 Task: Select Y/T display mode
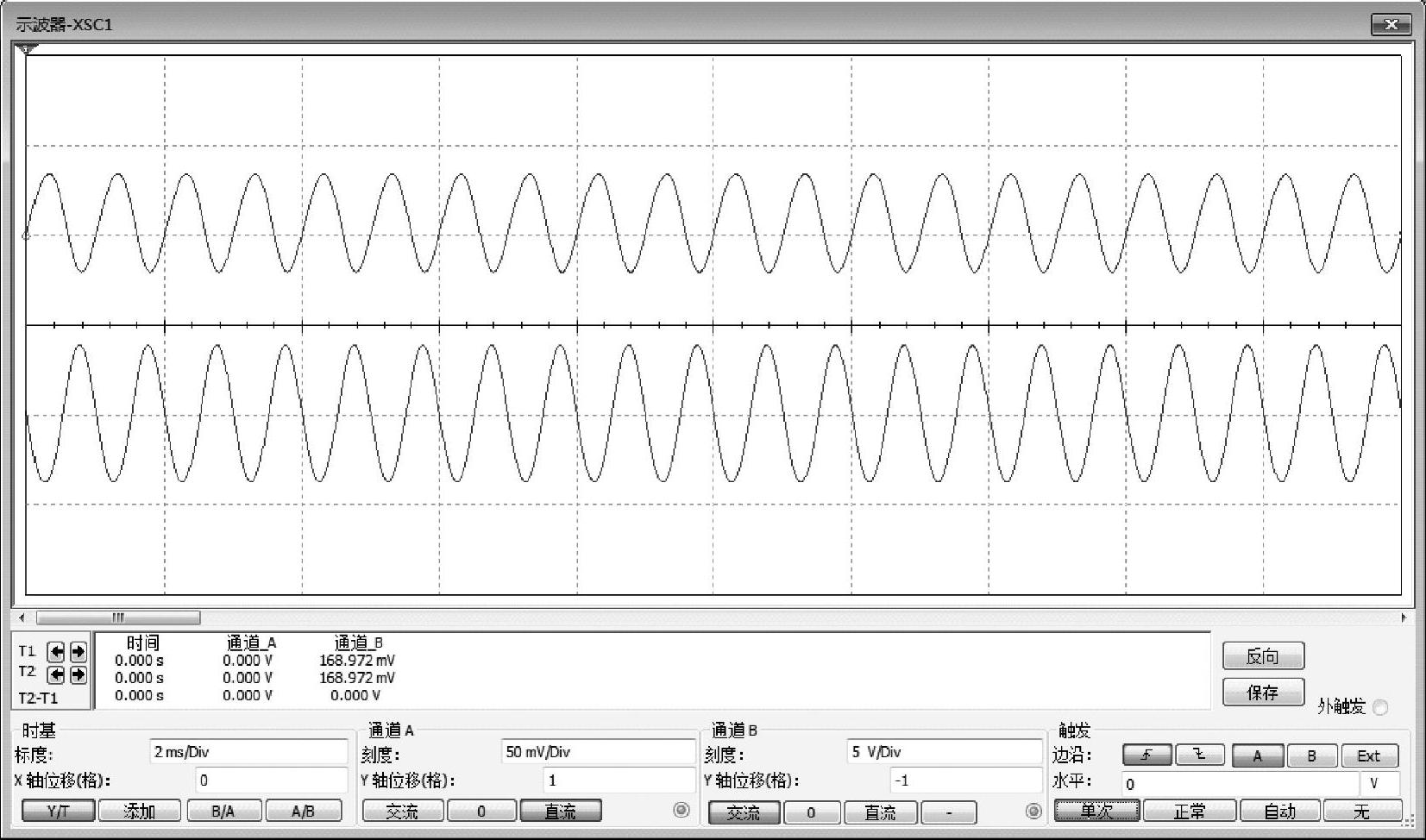click(58, 812)
